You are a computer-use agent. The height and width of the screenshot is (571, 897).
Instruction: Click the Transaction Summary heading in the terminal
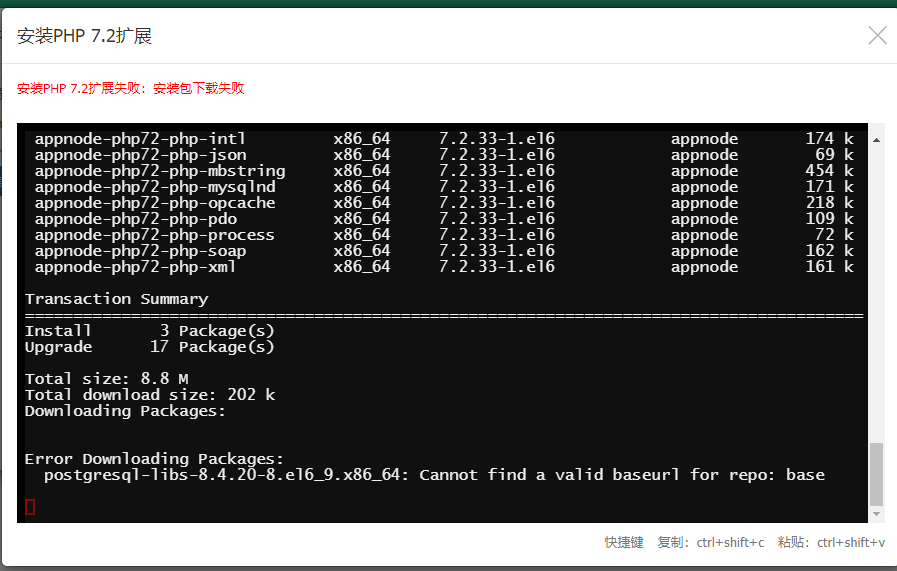pyautogui.click(x=116, y=299)
